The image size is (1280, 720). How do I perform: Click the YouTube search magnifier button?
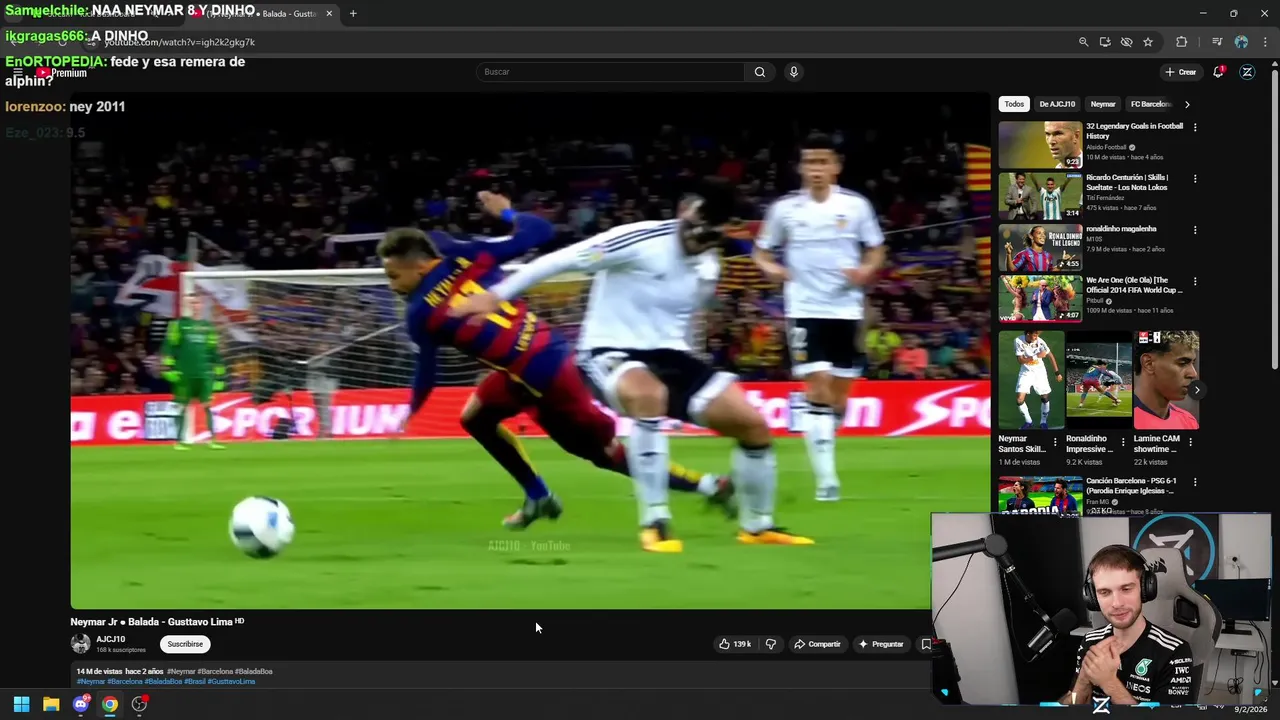(x=760, y=72)
